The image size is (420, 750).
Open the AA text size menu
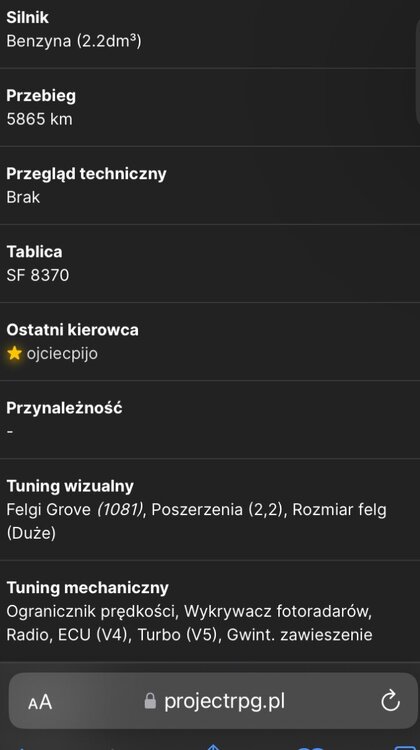point(40,702)
